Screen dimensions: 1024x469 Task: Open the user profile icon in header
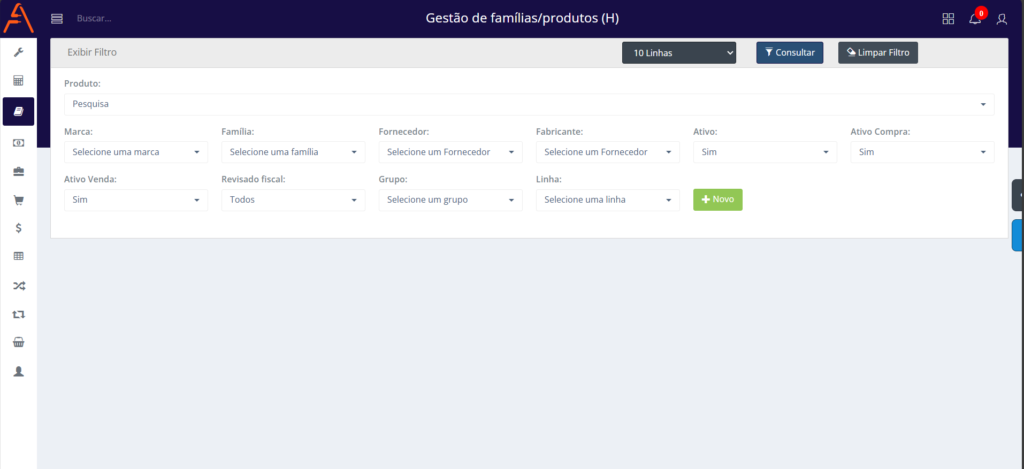1002,19
